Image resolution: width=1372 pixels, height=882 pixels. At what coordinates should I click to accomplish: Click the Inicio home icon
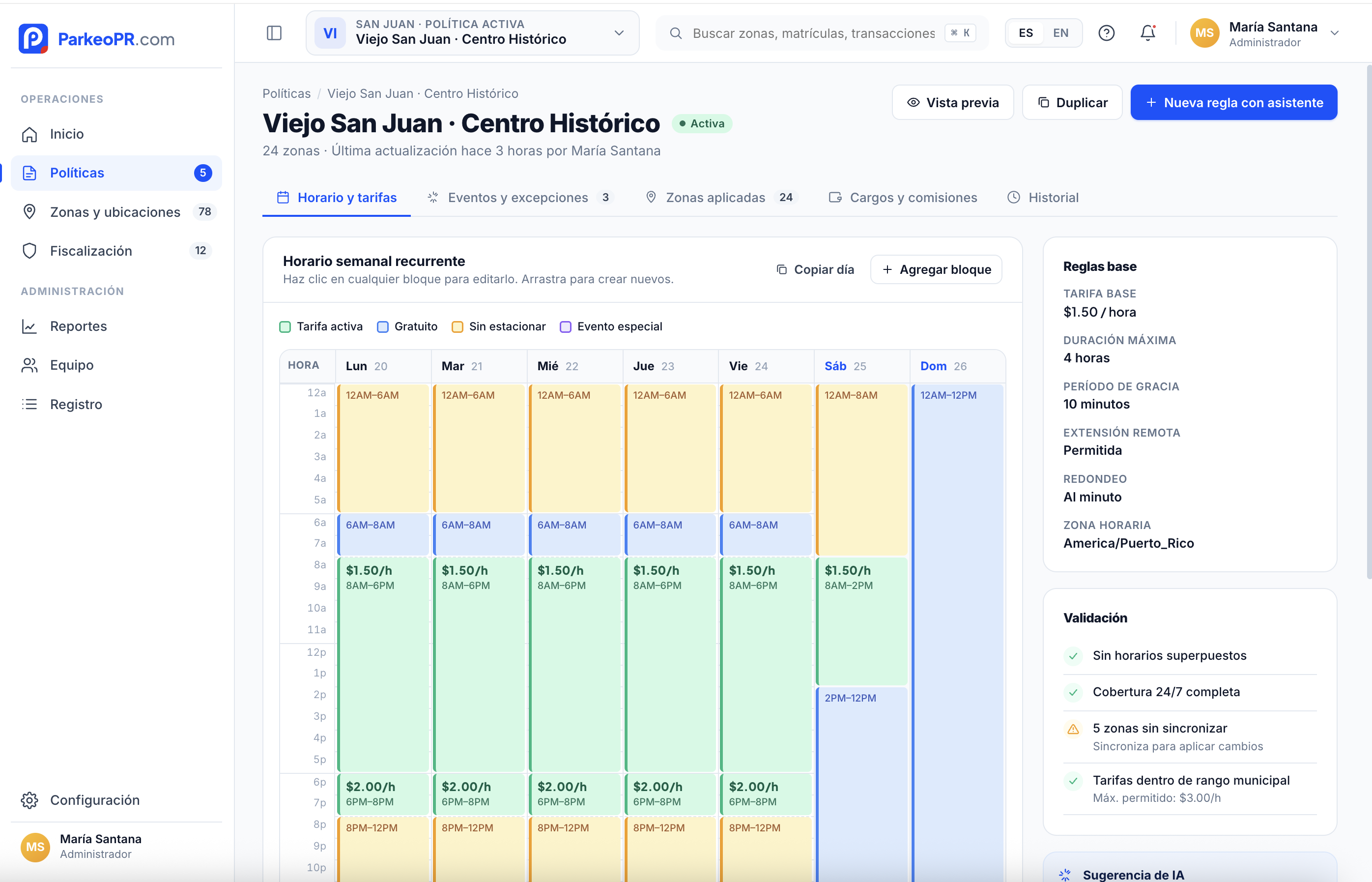pos(30,134)
